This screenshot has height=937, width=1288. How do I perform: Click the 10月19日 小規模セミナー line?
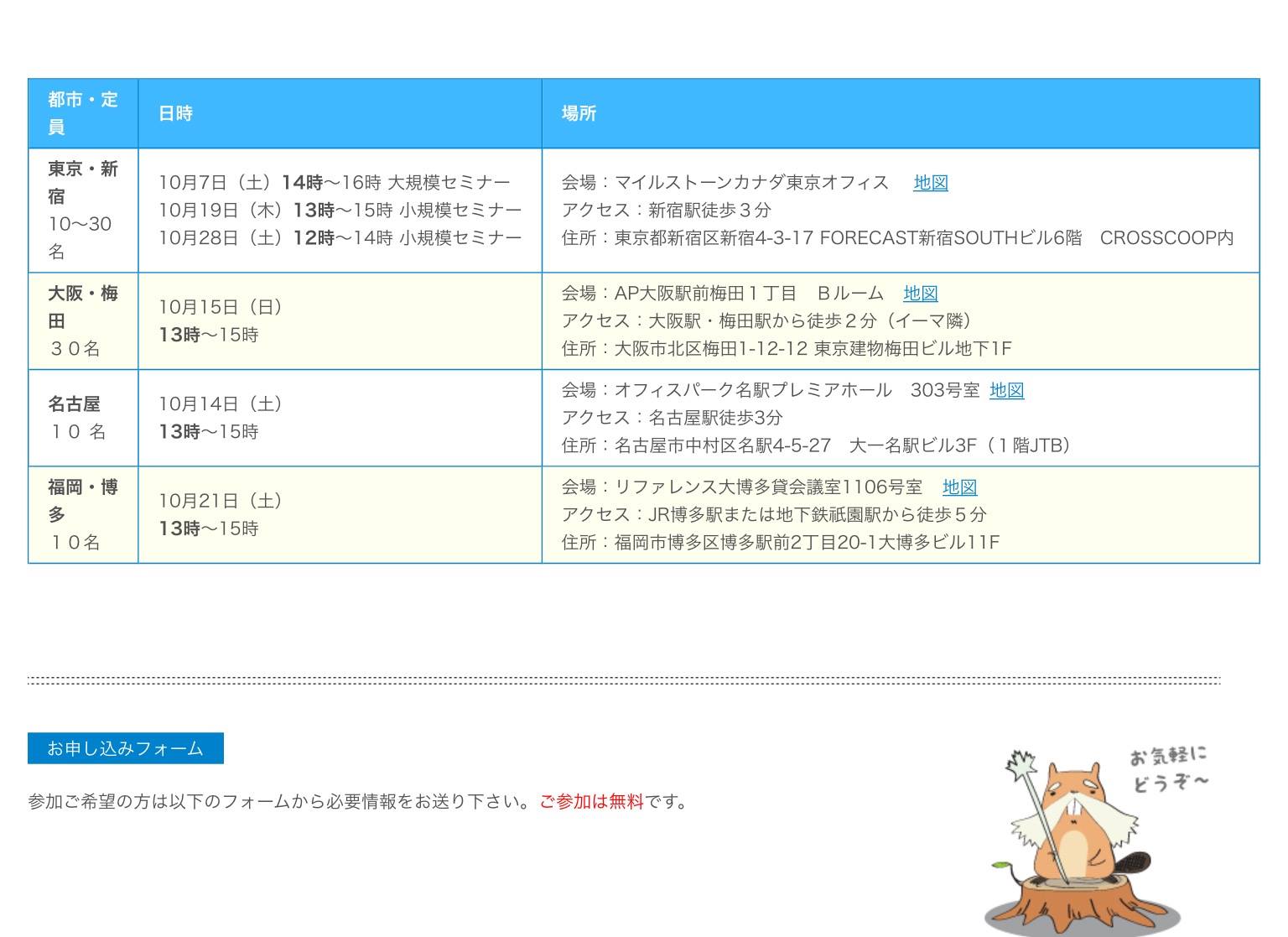(x=340, y=211)
